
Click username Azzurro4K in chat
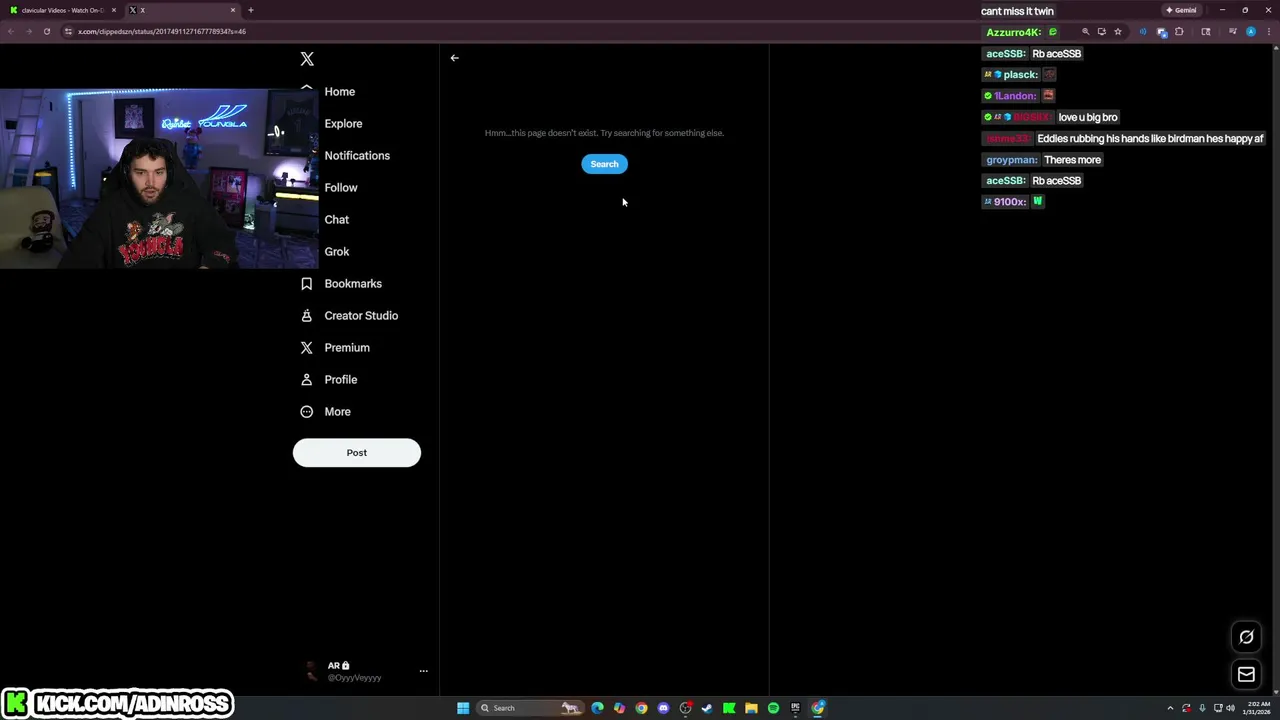coord(1013,32)
